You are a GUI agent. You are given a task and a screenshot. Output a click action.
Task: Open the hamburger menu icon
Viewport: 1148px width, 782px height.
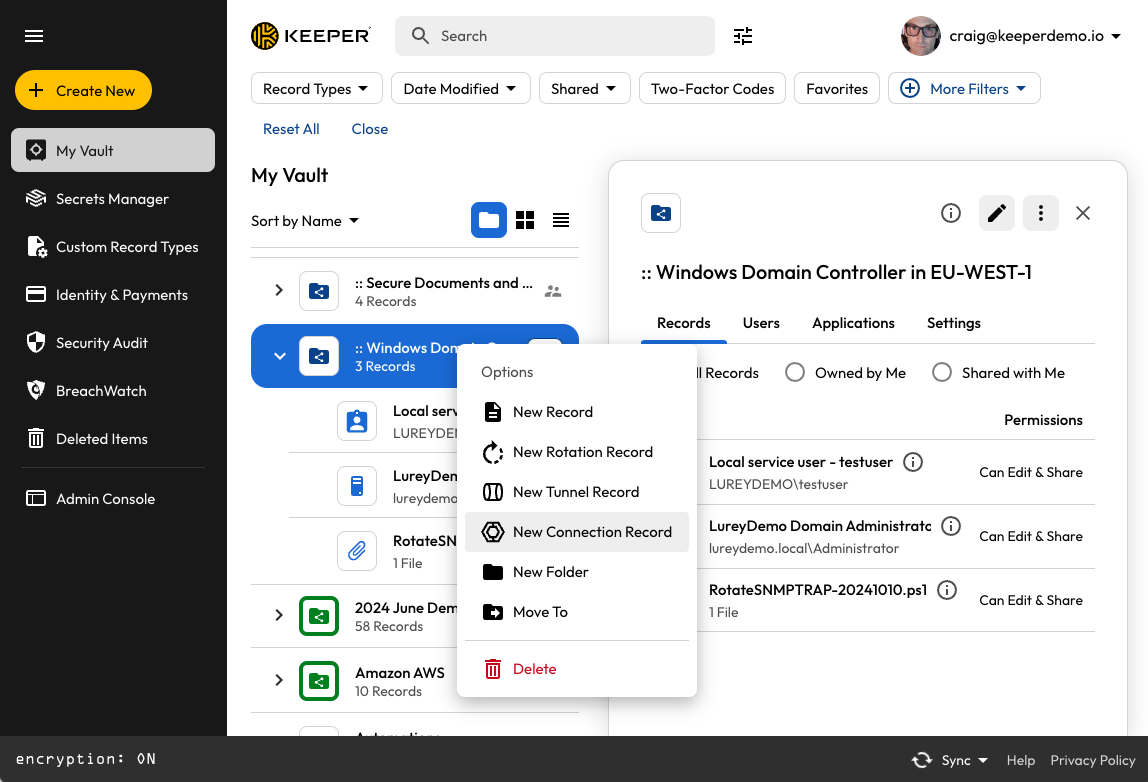(34, 36)
